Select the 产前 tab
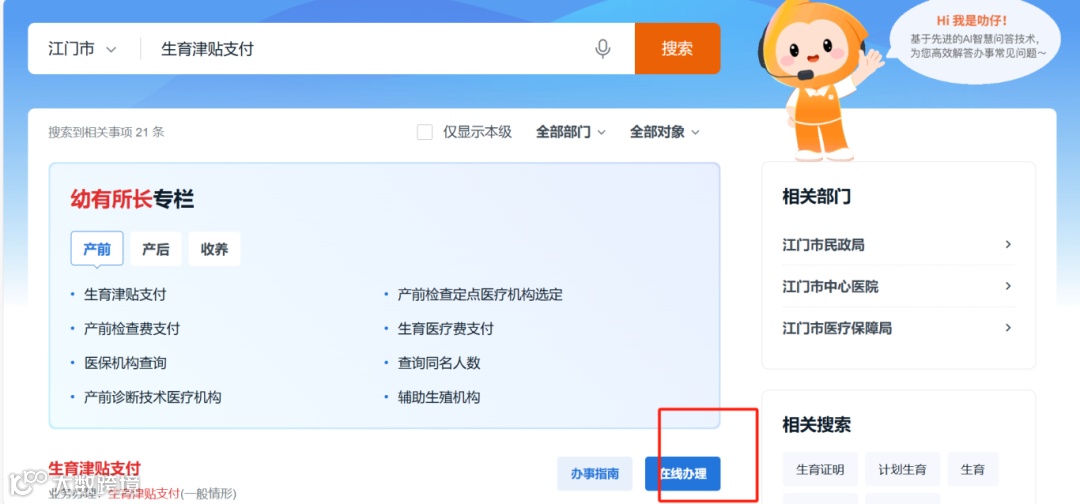The width and height of the screenshot is (1080, 504). coord(97,249)
